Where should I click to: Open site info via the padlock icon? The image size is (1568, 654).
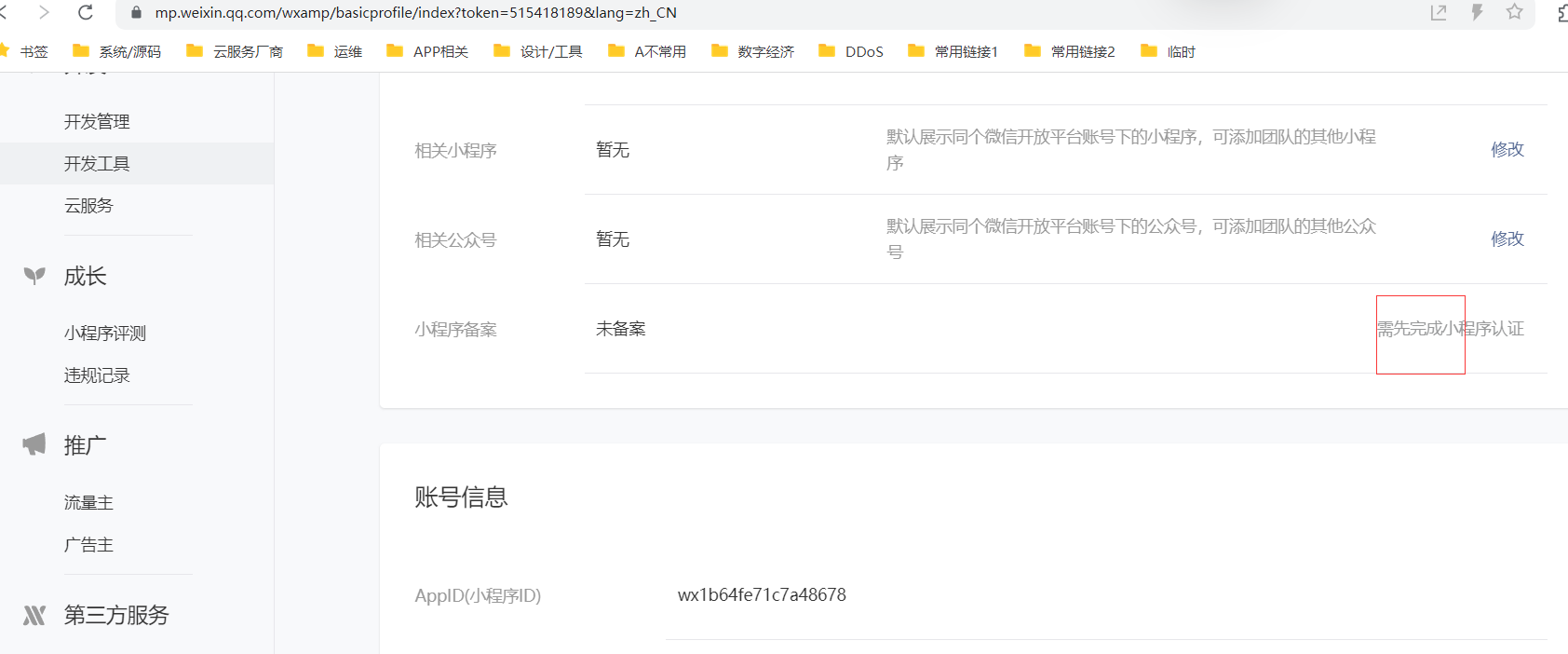[x=136, y=13]
